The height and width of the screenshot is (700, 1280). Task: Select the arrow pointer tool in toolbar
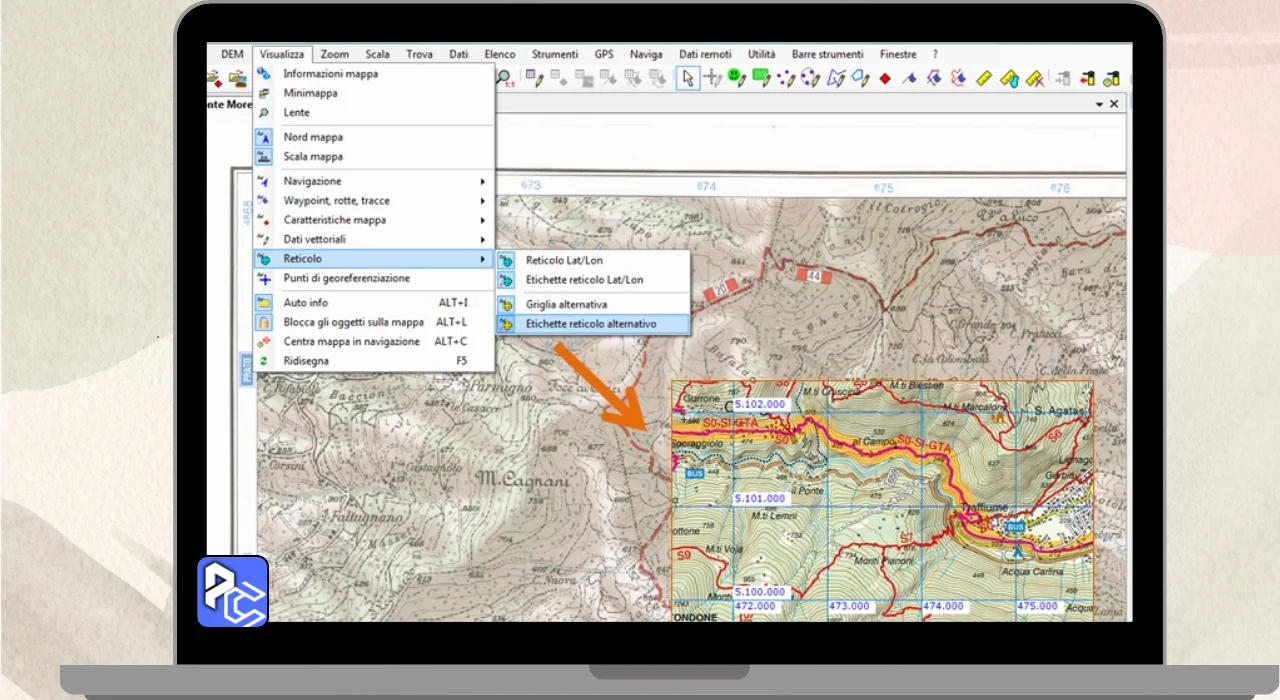click(687, 78)
